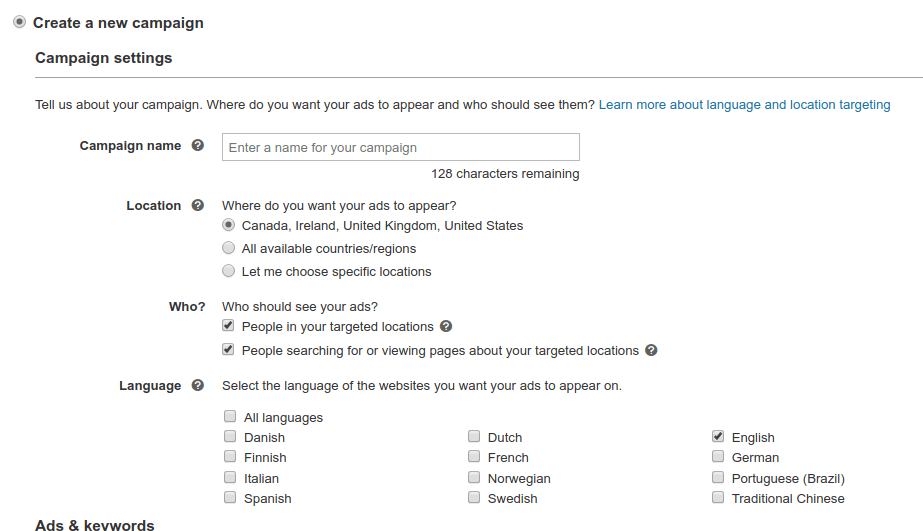This screenshot has height=531, width=923.
Task: Open help icon beside Campaign name
Action: (x=198, y=145)
